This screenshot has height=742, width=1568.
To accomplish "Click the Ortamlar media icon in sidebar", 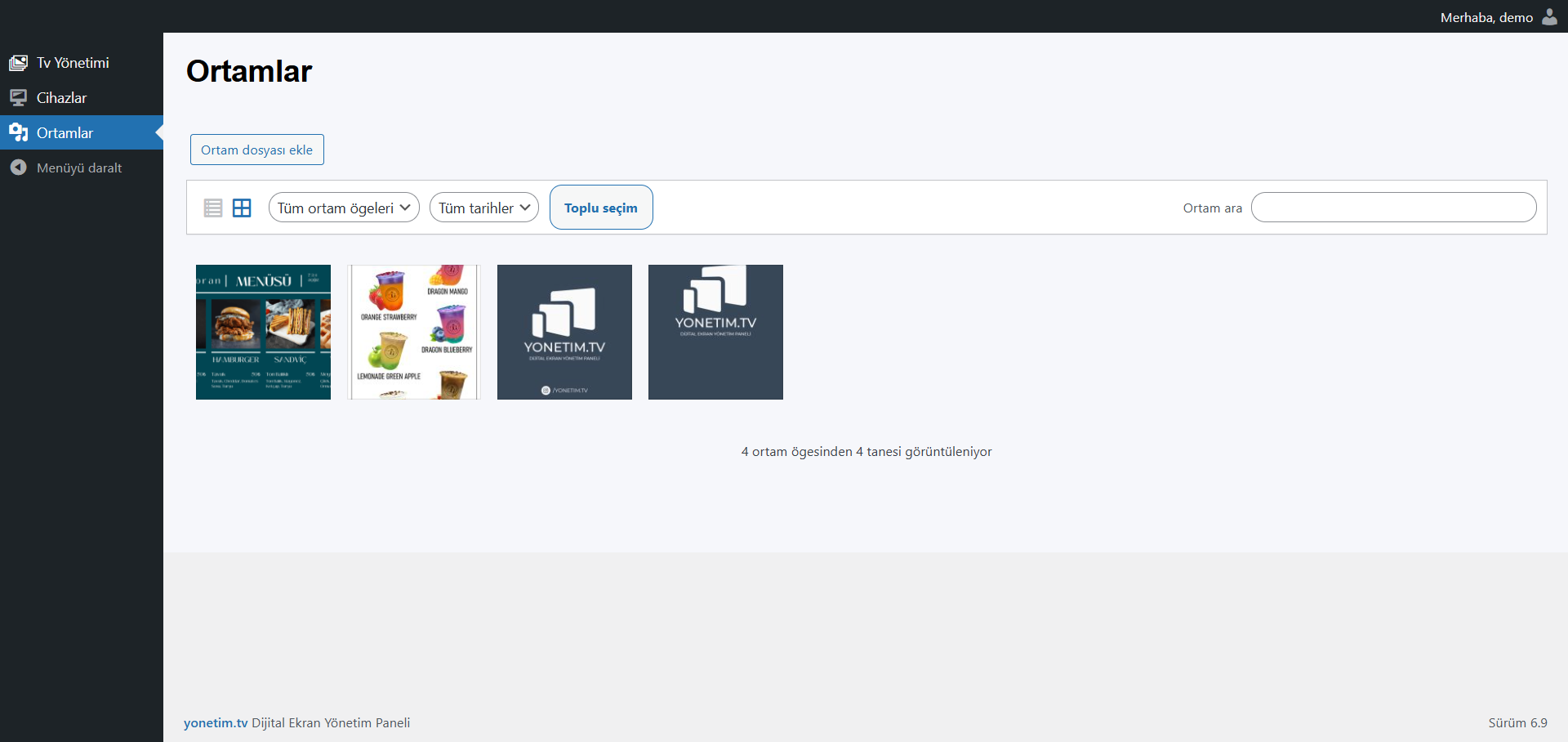I will (x=18, y=132).
